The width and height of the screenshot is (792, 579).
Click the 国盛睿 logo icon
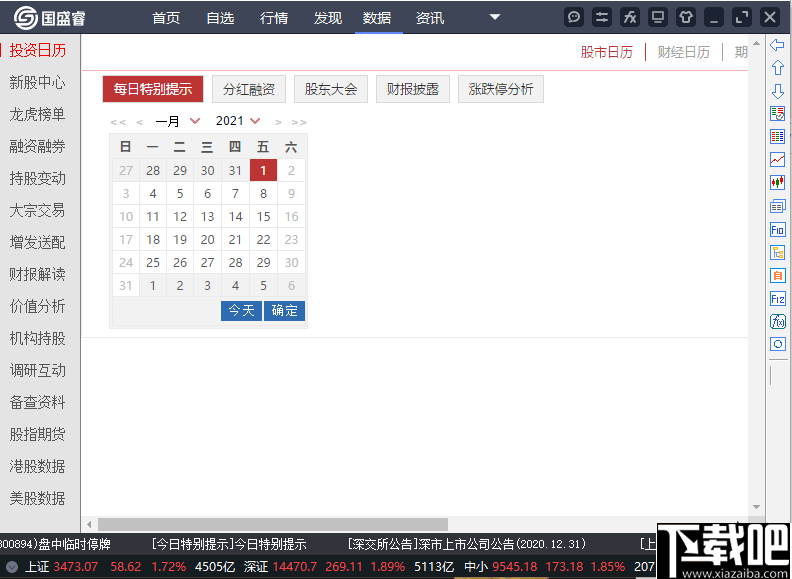pos(26,18)
